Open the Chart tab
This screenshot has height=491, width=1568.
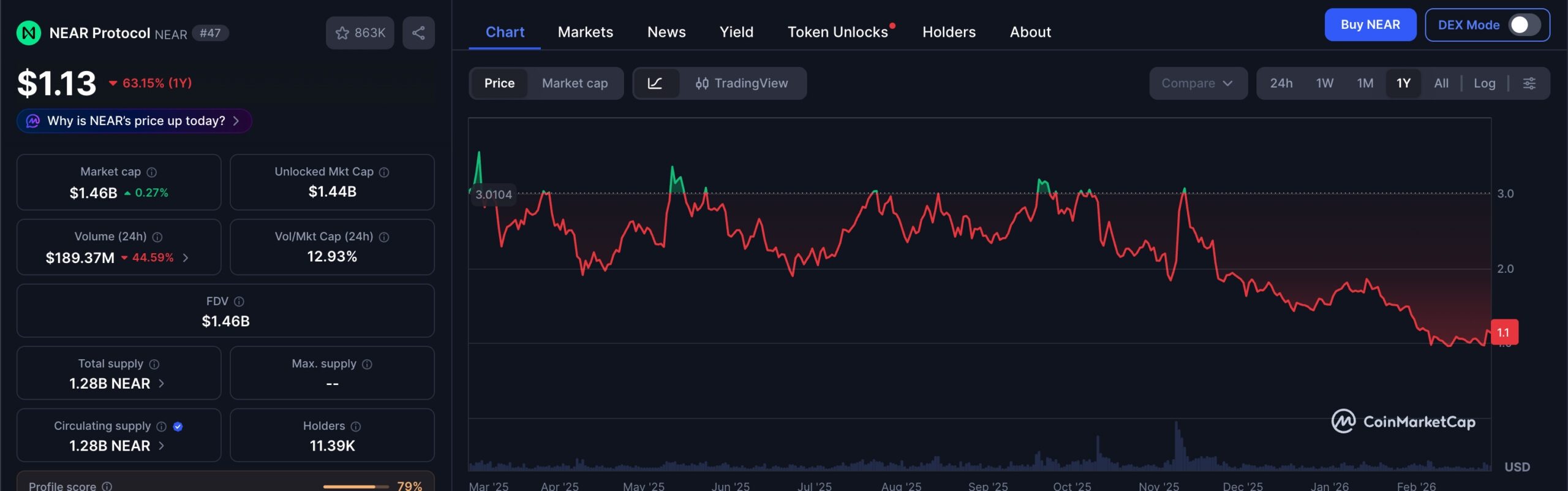(x=505, y=32)
